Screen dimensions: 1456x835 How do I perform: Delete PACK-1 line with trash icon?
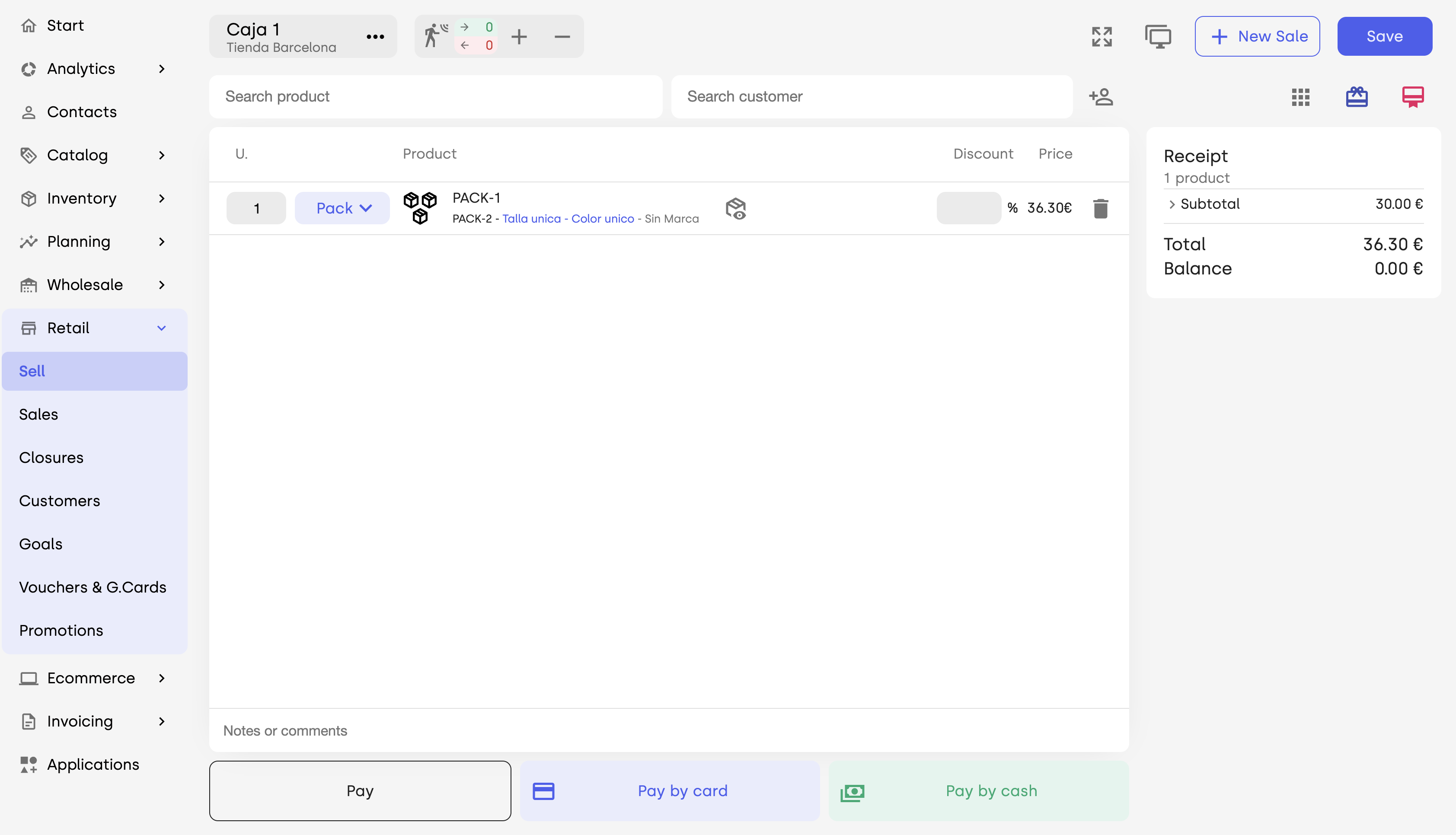tap(1101, 208)
